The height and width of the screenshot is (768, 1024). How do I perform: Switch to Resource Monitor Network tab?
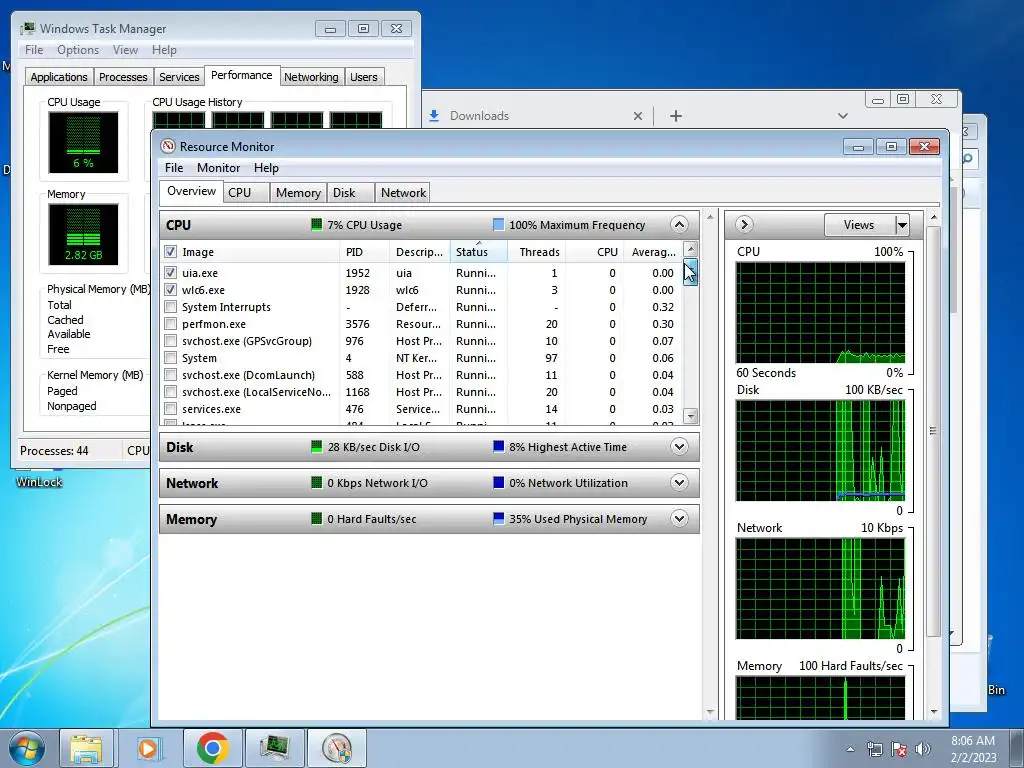pyautogui.click(x=403, y=193)
